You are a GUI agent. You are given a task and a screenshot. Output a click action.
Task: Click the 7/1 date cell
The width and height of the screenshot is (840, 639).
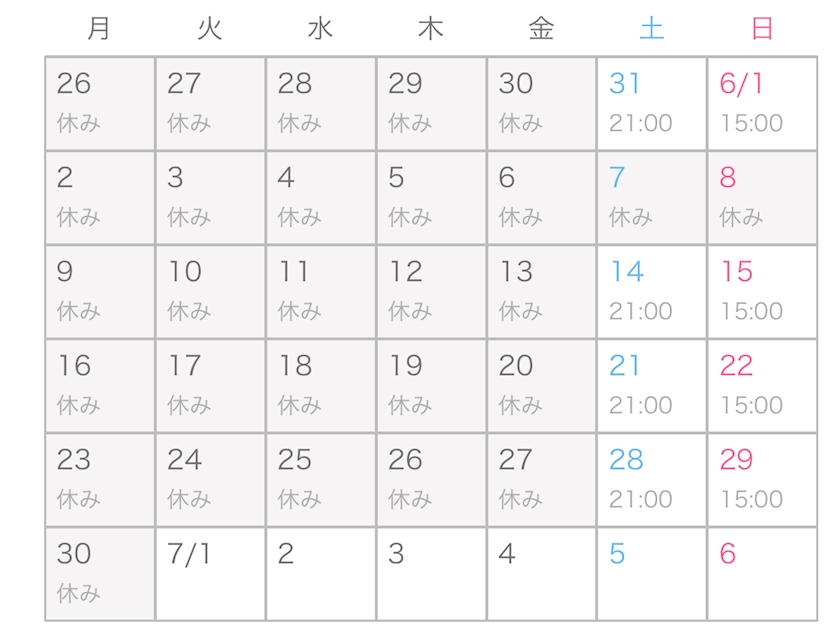coord(211,574)
